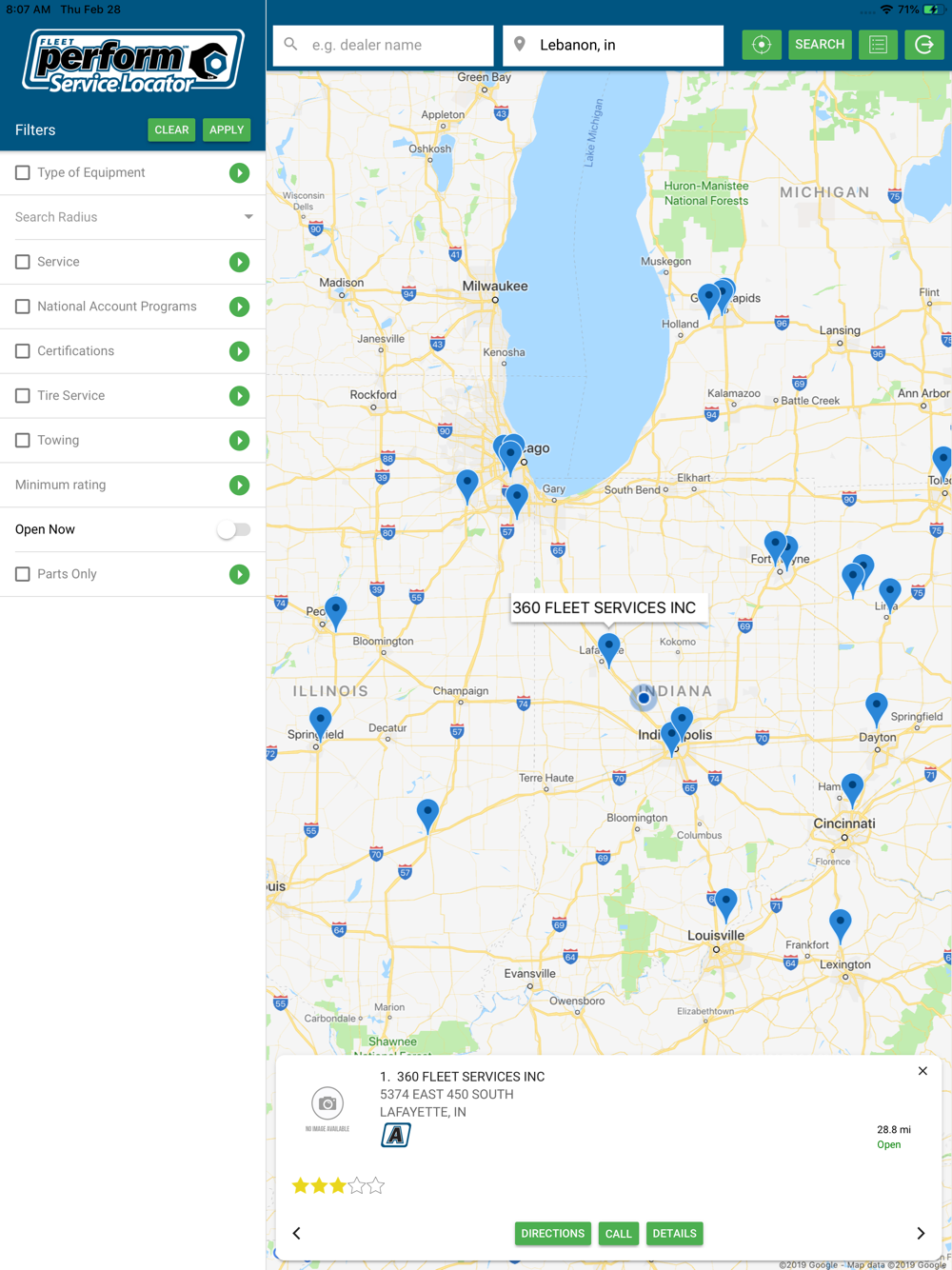Check the Type of Equipment checkbox
Image resolution: width=952 pixels, height=1270 pixels.
click(x=23, y=172)
